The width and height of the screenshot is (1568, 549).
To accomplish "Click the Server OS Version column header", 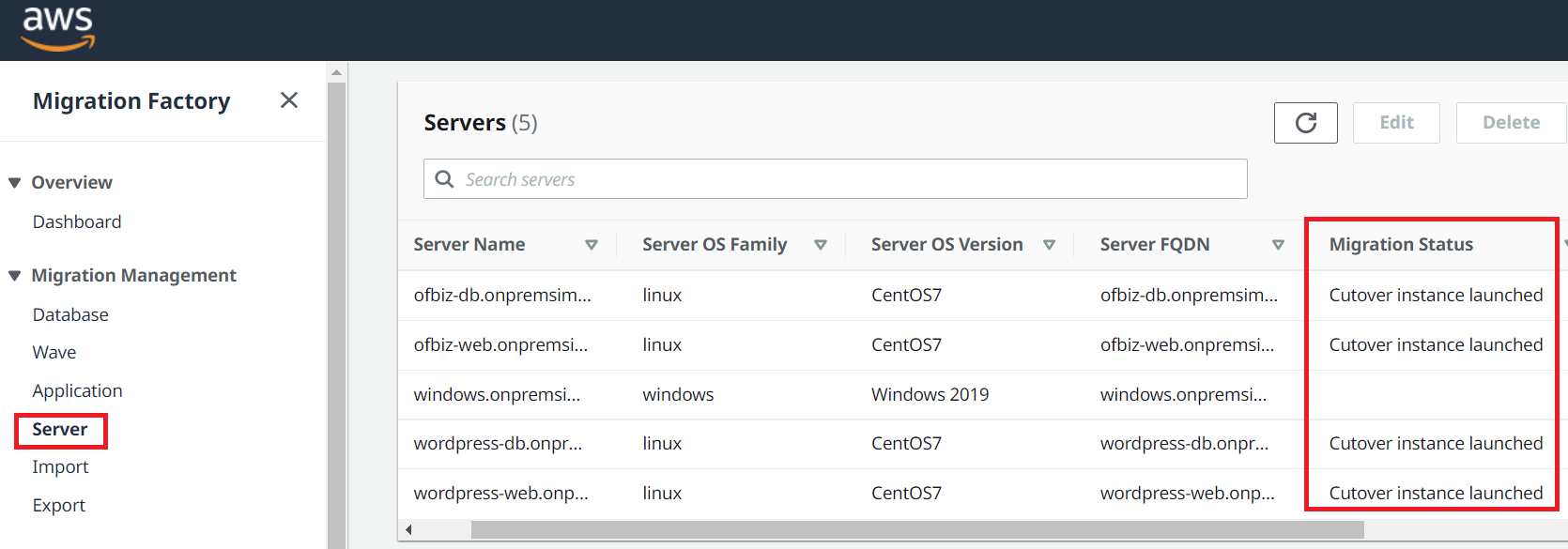I will (x=946, y=244).
